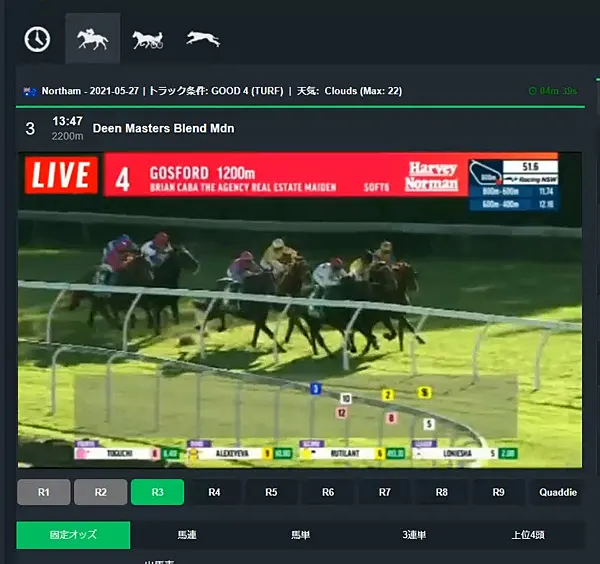Viewport: 600px width, 564px height.
Task: Switch to the 馬連 tab
Action: pyautogui.click(x=187, y=535)
